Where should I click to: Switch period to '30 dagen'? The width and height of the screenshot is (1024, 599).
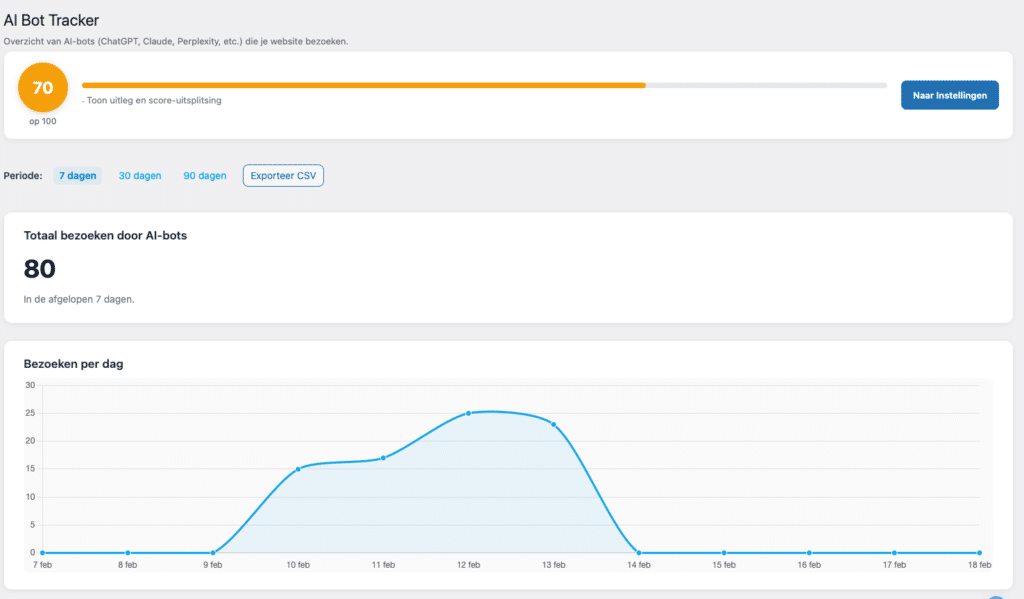click(140, 176)
